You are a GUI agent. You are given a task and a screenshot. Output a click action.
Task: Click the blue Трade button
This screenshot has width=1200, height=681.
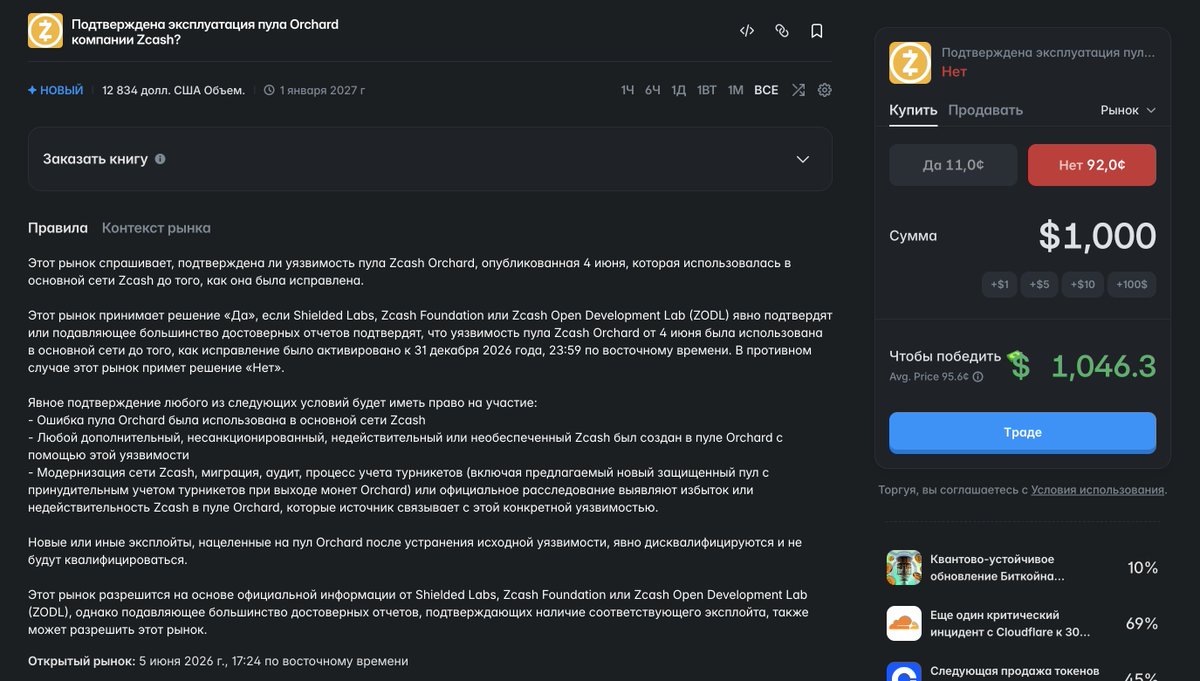[x=1022, y=433]
